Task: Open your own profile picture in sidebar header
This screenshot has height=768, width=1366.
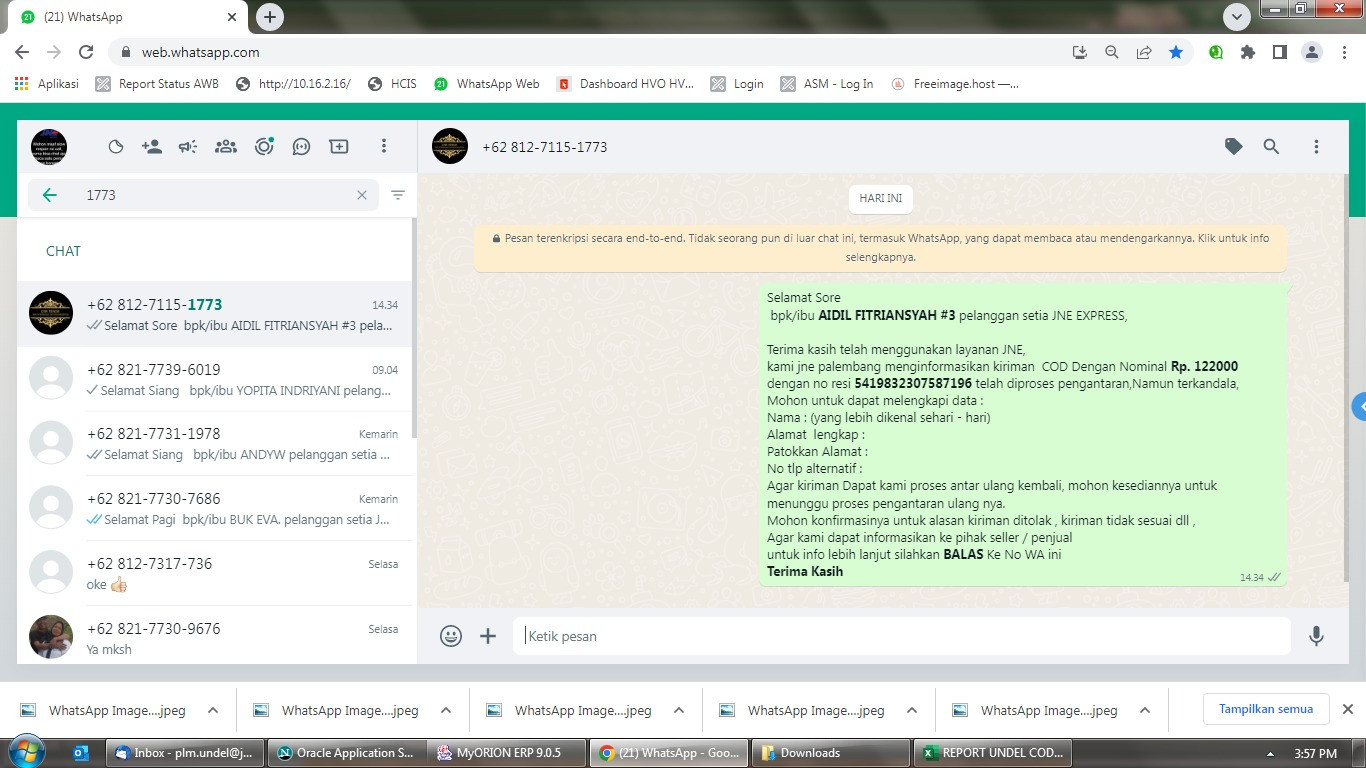Action: pyautogui.click(x=49, y=147)
